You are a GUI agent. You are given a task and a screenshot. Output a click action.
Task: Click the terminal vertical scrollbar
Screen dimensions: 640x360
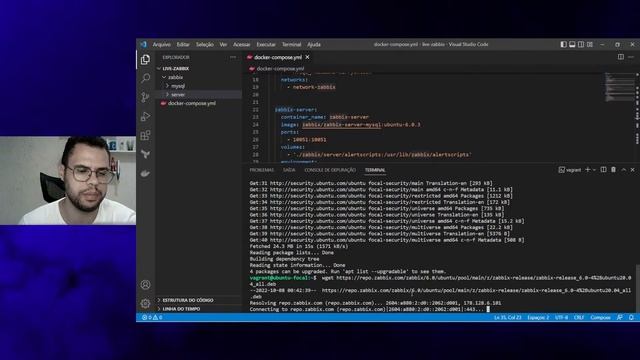pyautogui.click(x=637, y=288)
